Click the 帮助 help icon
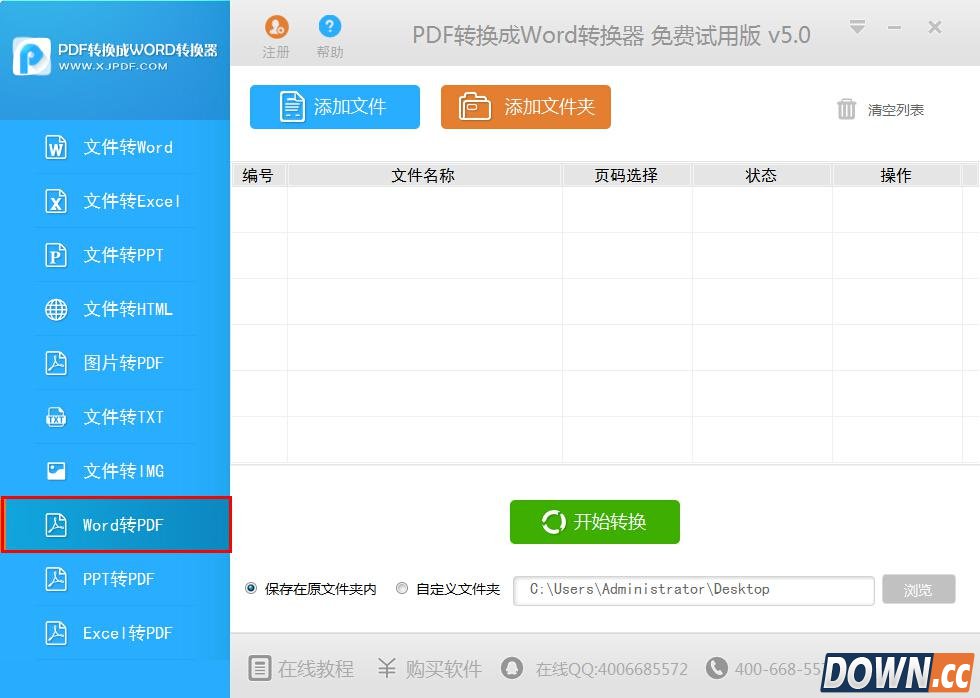980x698 pixels. click(330, 33)
